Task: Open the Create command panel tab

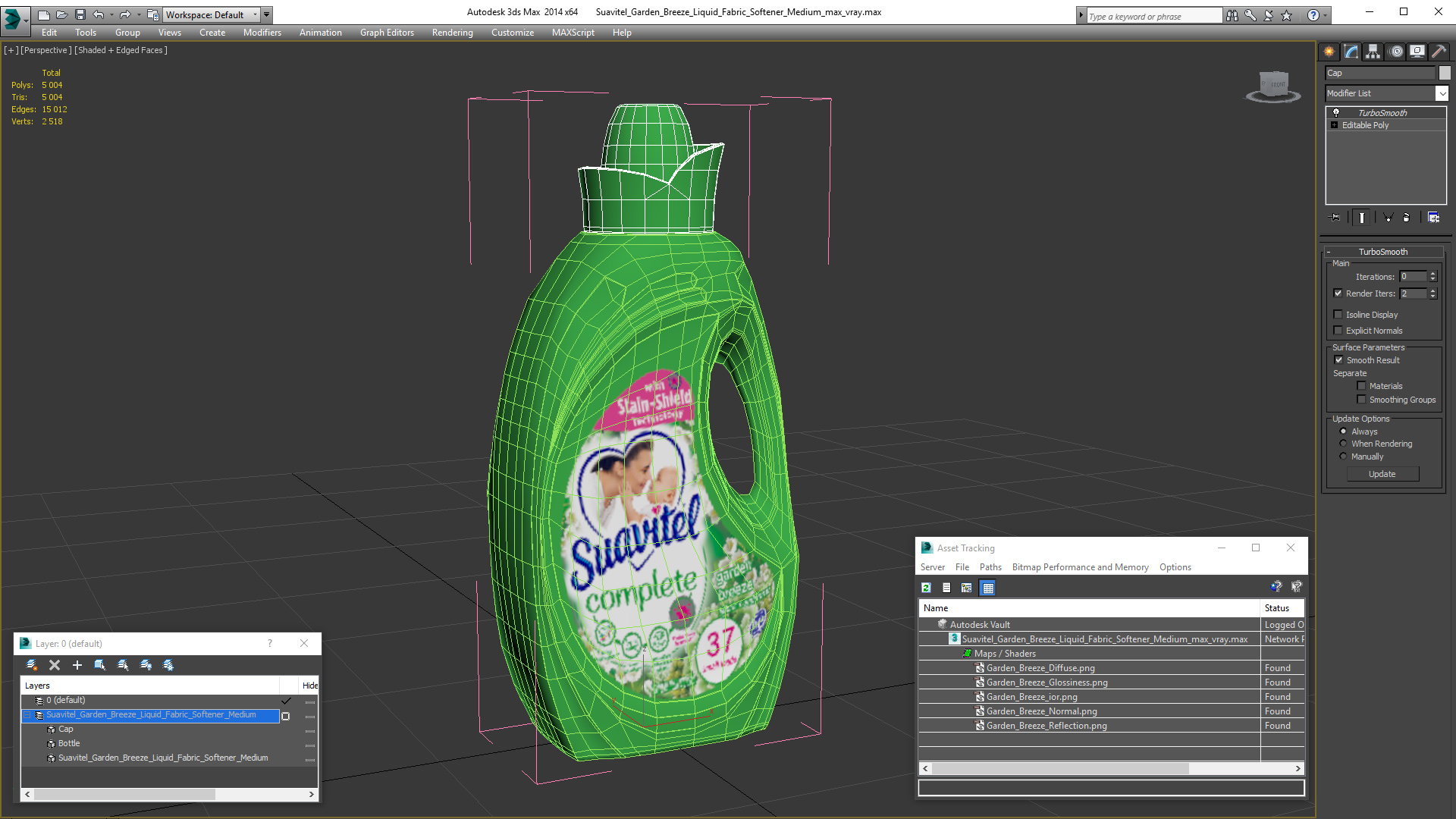Action: point(1329,52)
